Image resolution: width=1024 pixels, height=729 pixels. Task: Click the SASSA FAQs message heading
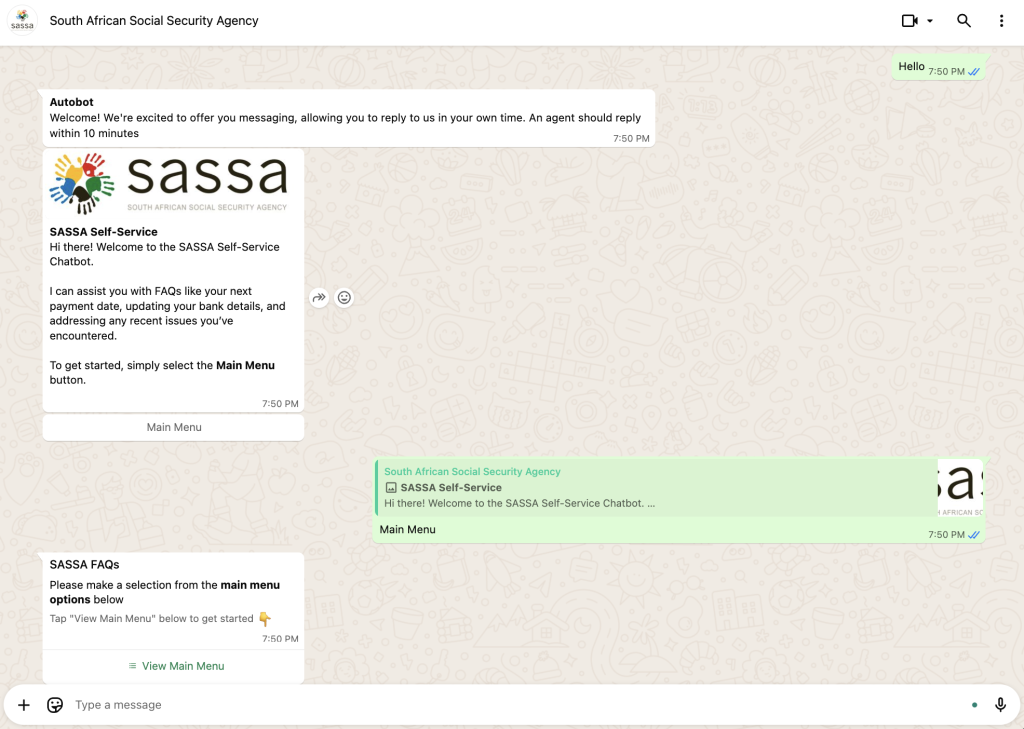(85, 564)
